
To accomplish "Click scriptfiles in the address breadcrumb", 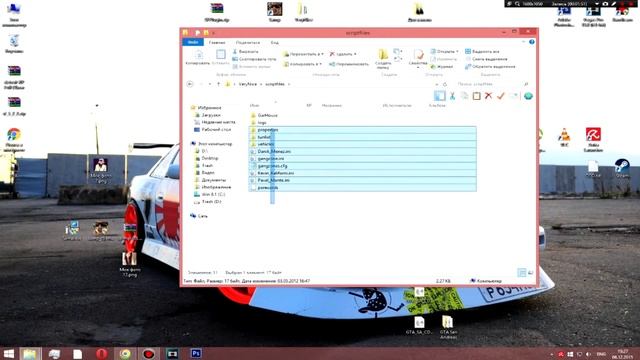I will tap(275, 84).
